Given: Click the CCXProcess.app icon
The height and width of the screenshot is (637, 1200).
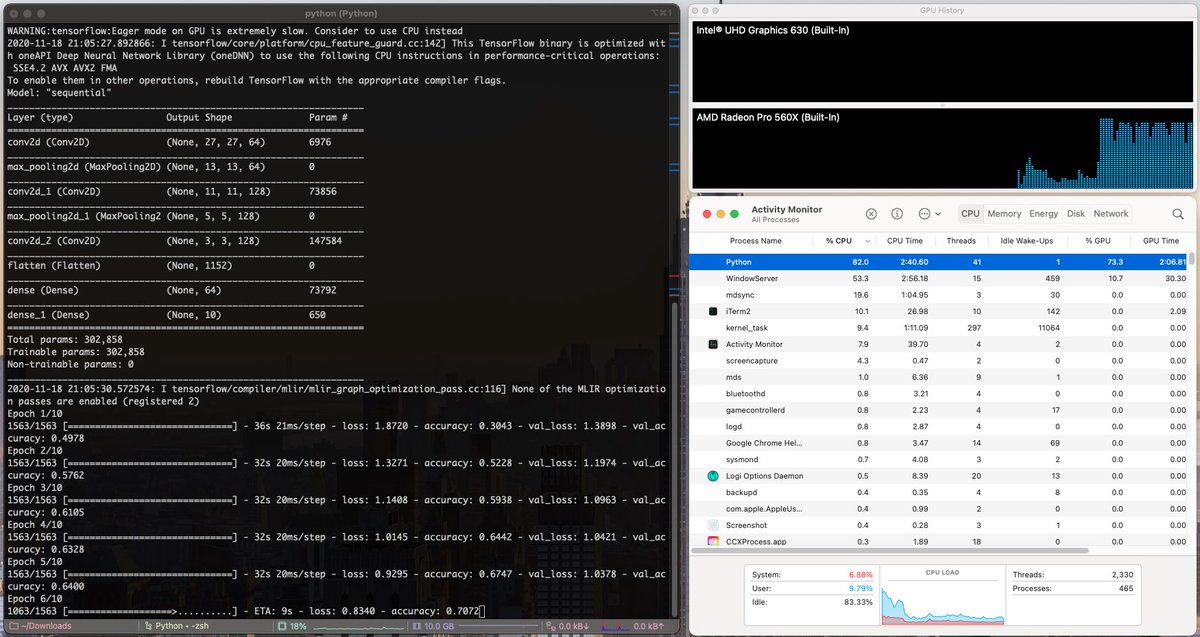Looking at the screenshot, I should [713, 541].
